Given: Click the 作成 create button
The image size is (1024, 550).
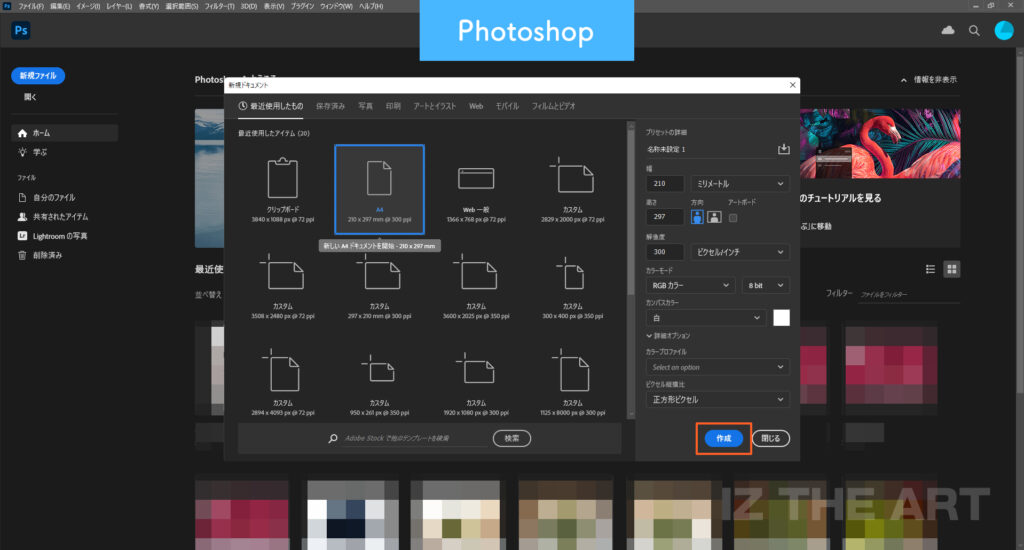Looking at the screenshot, I should point(724,438).
